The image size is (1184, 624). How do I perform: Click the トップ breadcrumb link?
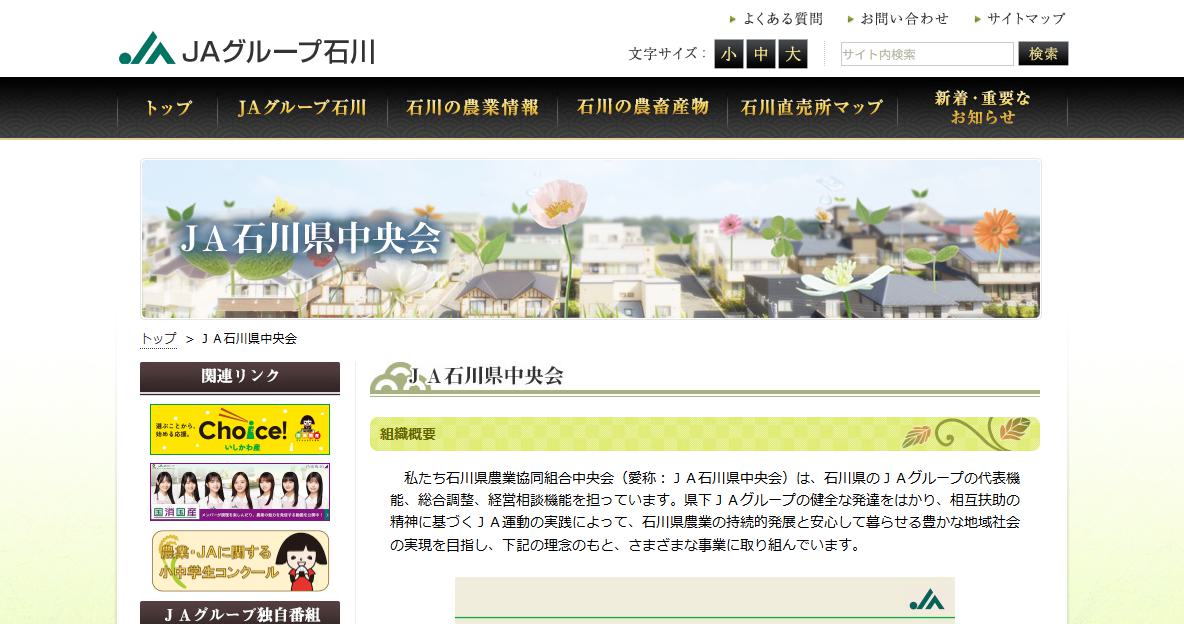tap(159, 338)
